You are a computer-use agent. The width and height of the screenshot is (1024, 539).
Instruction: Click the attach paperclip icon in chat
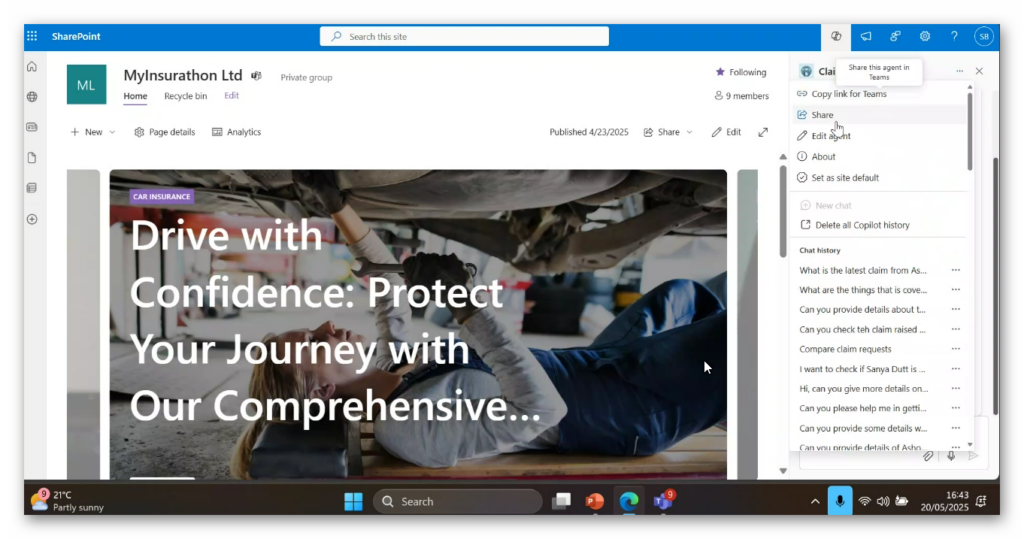pos(927,456)
